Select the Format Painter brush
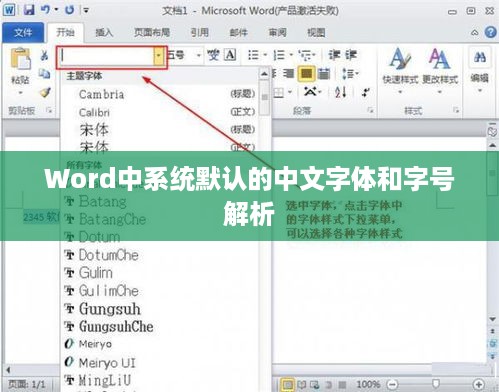 (44, 92)
